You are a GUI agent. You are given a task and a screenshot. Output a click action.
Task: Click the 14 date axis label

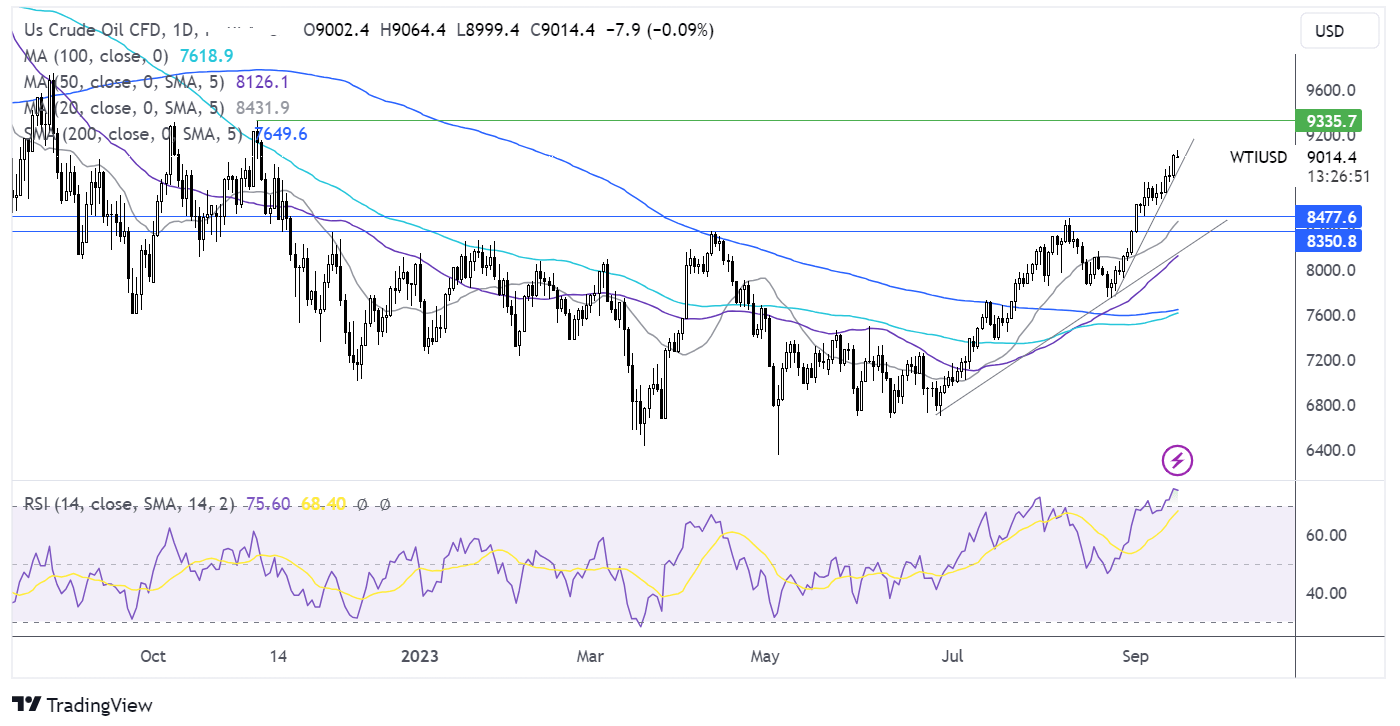(279, 657)
